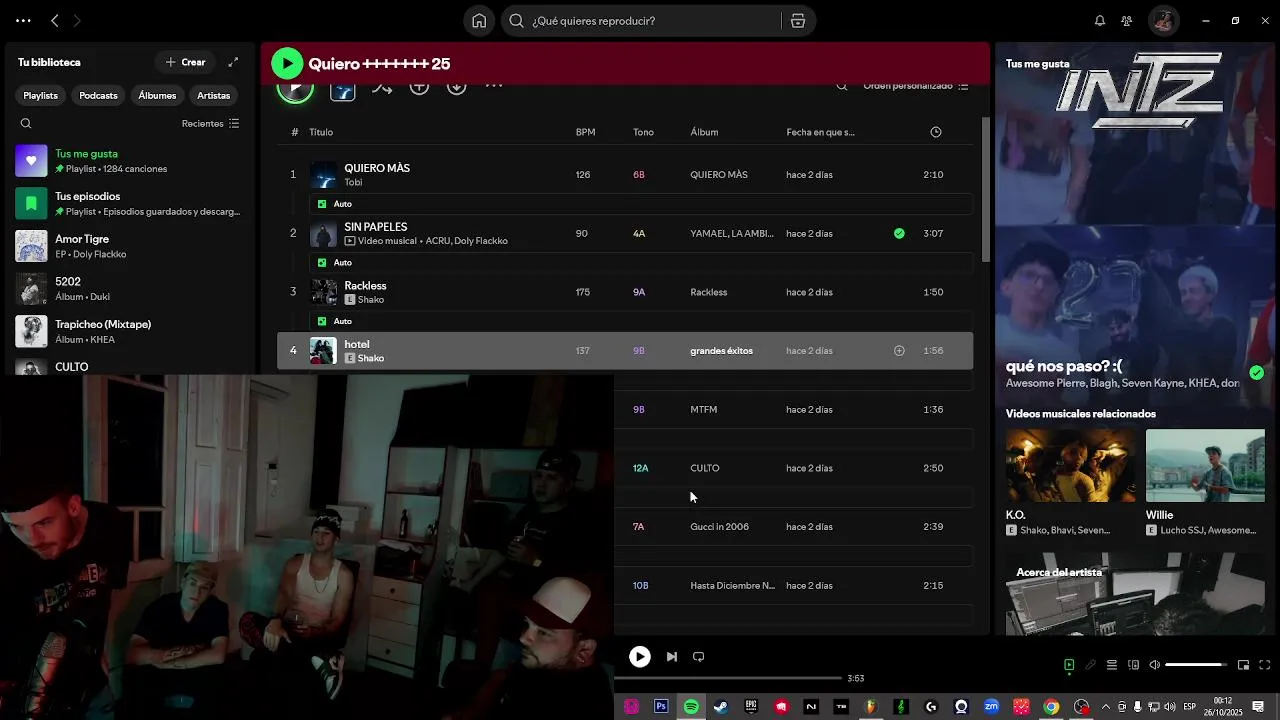The width and height of the screenshot is (1280, 720).
Task: Sort by the BPM column header
Action: [x=585, y=132]
